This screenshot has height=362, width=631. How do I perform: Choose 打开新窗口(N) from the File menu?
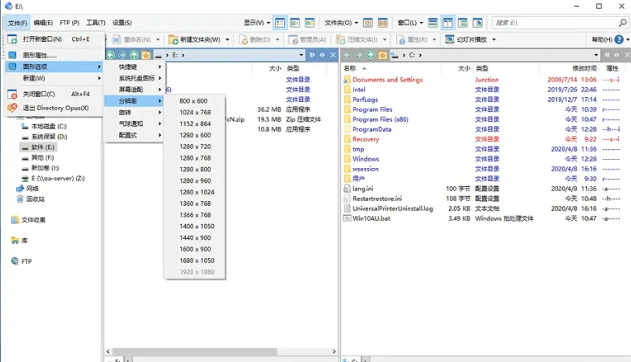tap(54, 39)
